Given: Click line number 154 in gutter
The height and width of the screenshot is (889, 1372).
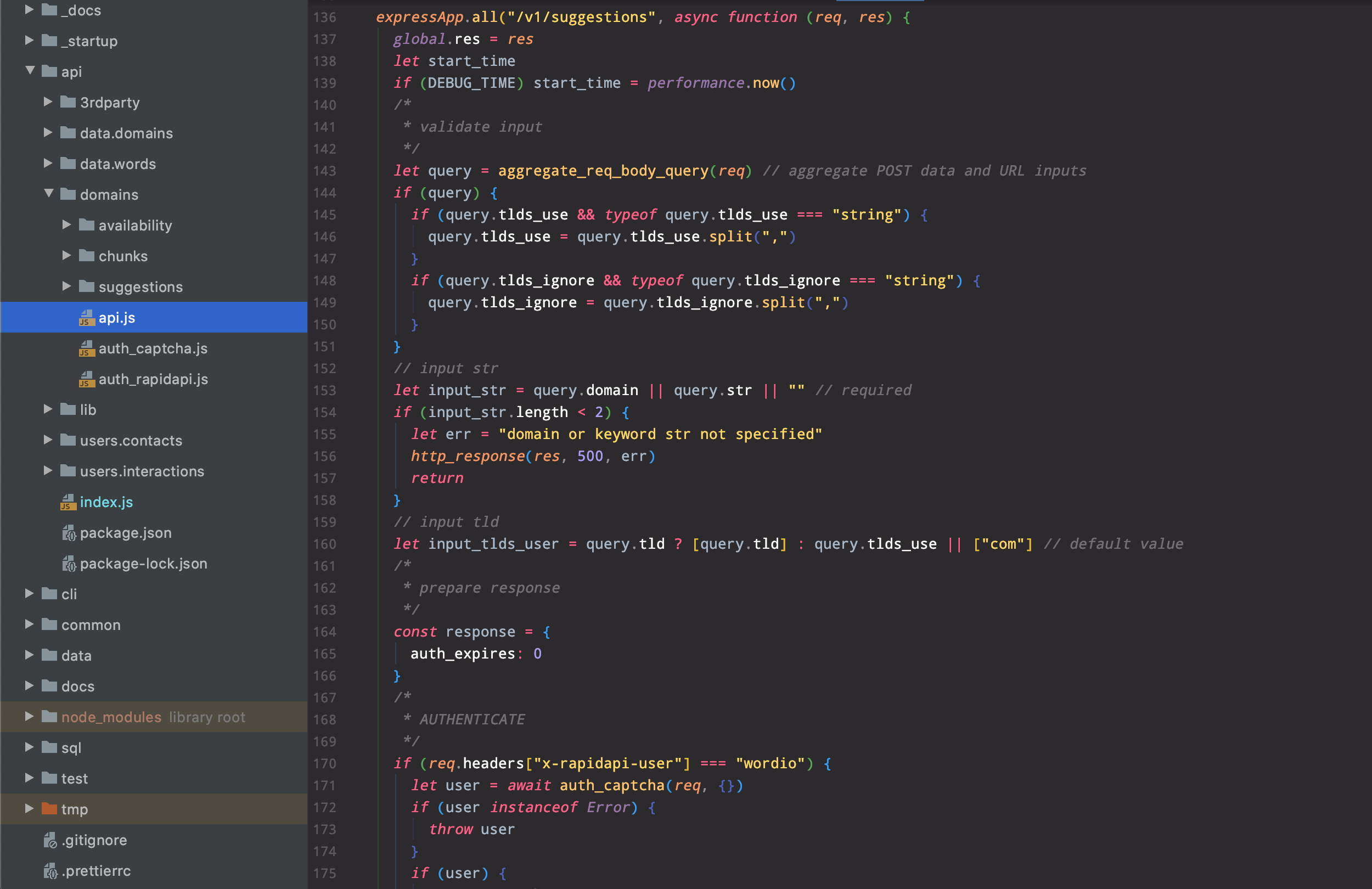Looking at the screenshot, I should (324, 412).
